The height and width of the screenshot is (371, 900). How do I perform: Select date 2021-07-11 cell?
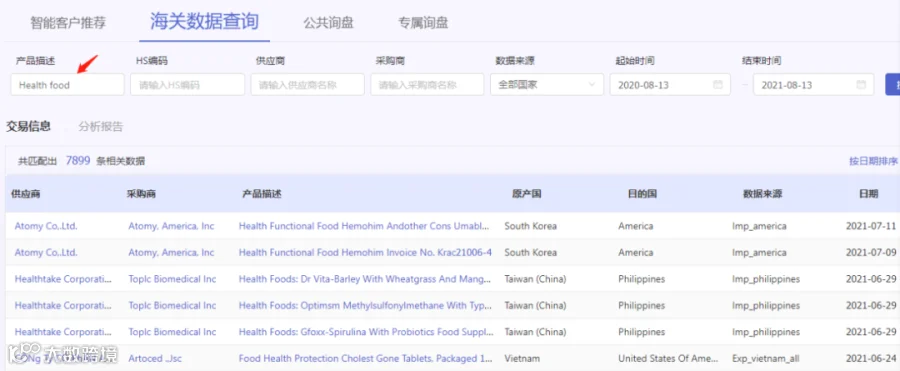(871, 226)
